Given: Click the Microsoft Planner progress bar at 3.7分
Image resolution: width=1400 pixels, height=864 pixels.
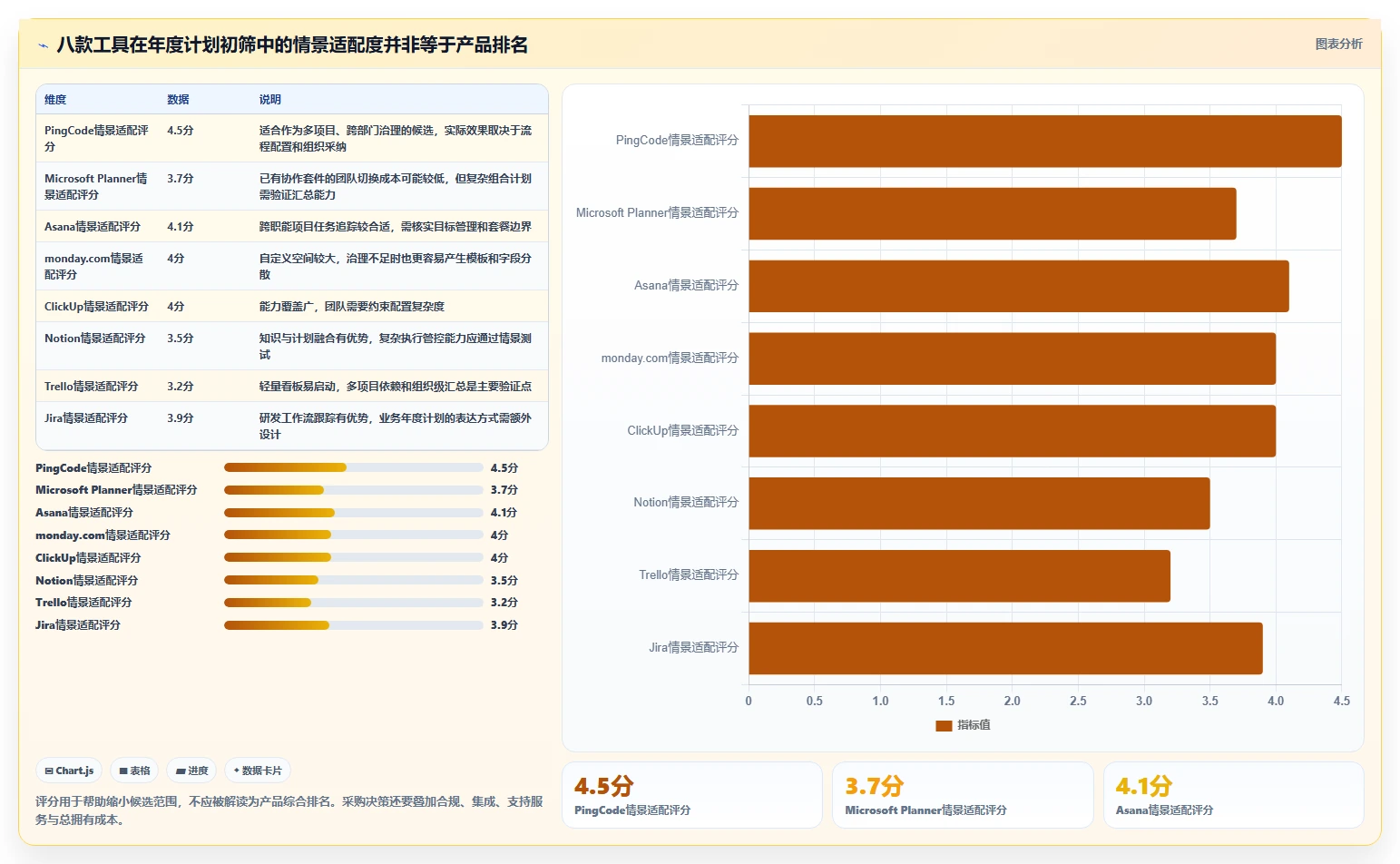Looking at the screenshot, I should coord(354,490).
